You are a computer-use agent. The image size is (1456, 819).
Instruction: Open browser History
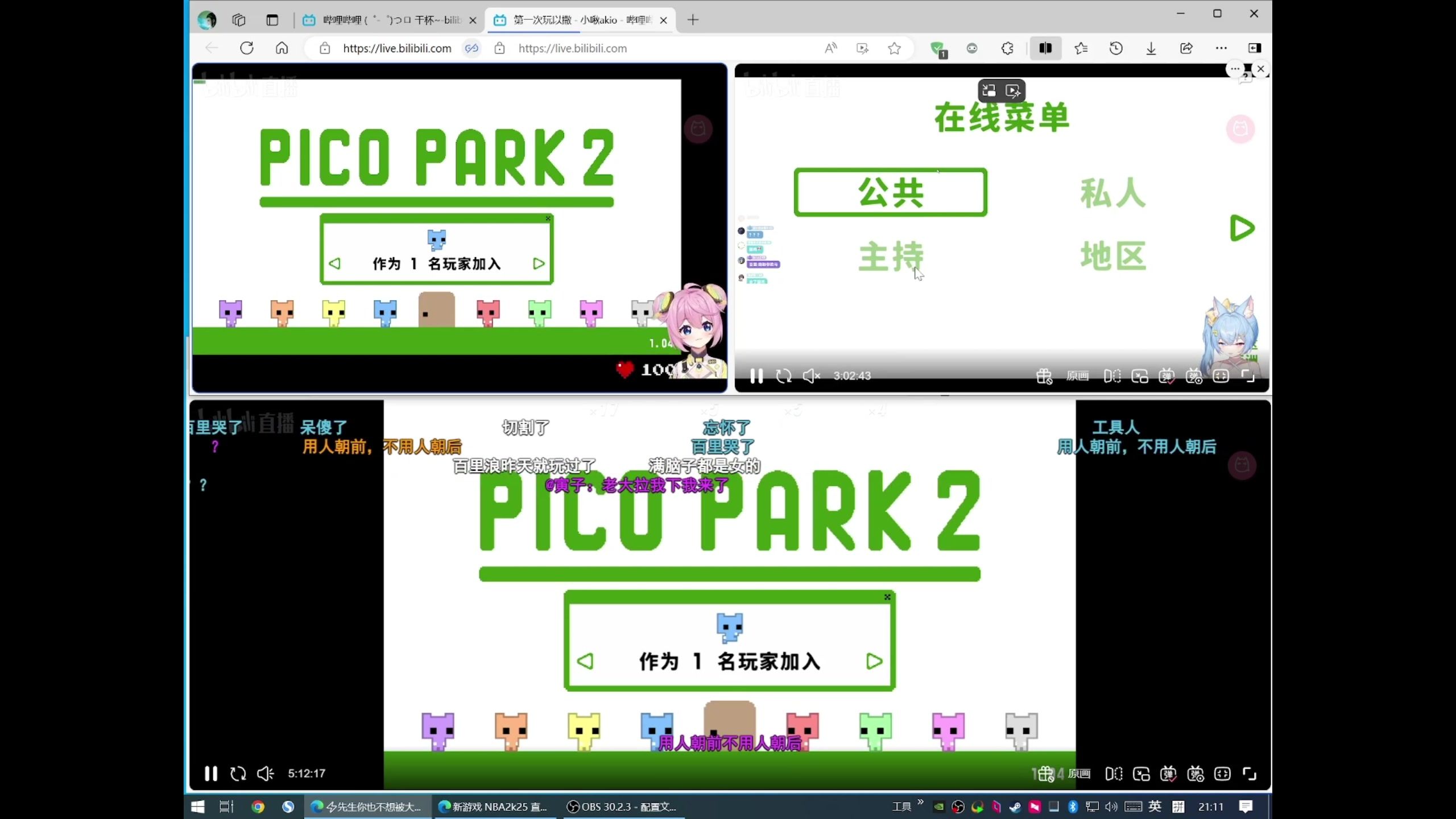[x=1116, y=48]
